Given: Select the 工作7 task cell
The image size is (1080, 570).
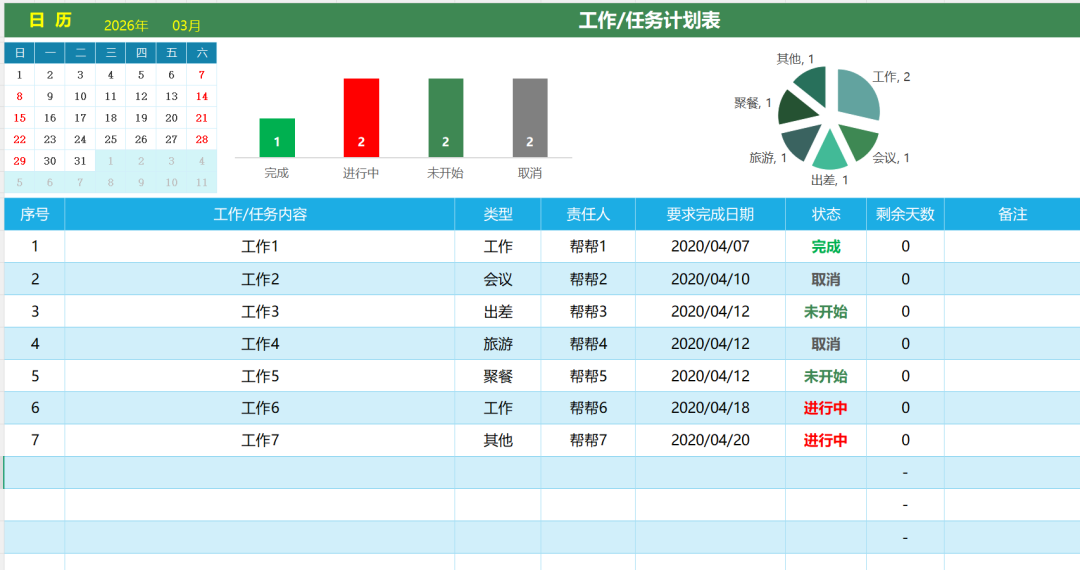Looking at the screenshot, I should pos(260,440).
